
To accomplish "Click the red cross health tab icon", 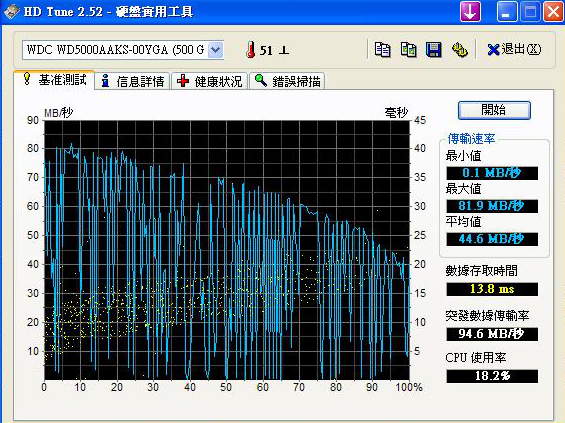I will (183, 81).
